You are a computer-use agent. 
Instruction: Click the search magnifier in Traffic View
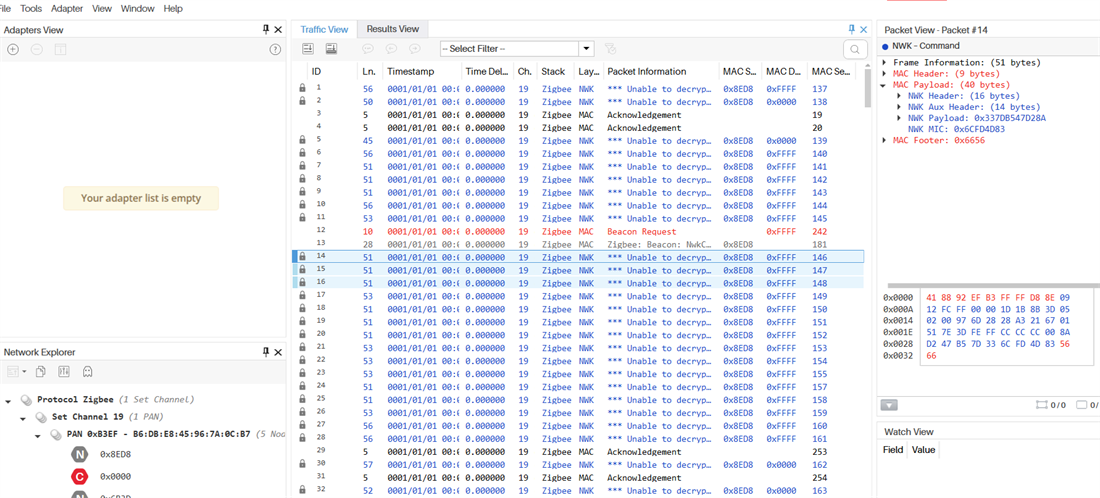tap(854, 49)
